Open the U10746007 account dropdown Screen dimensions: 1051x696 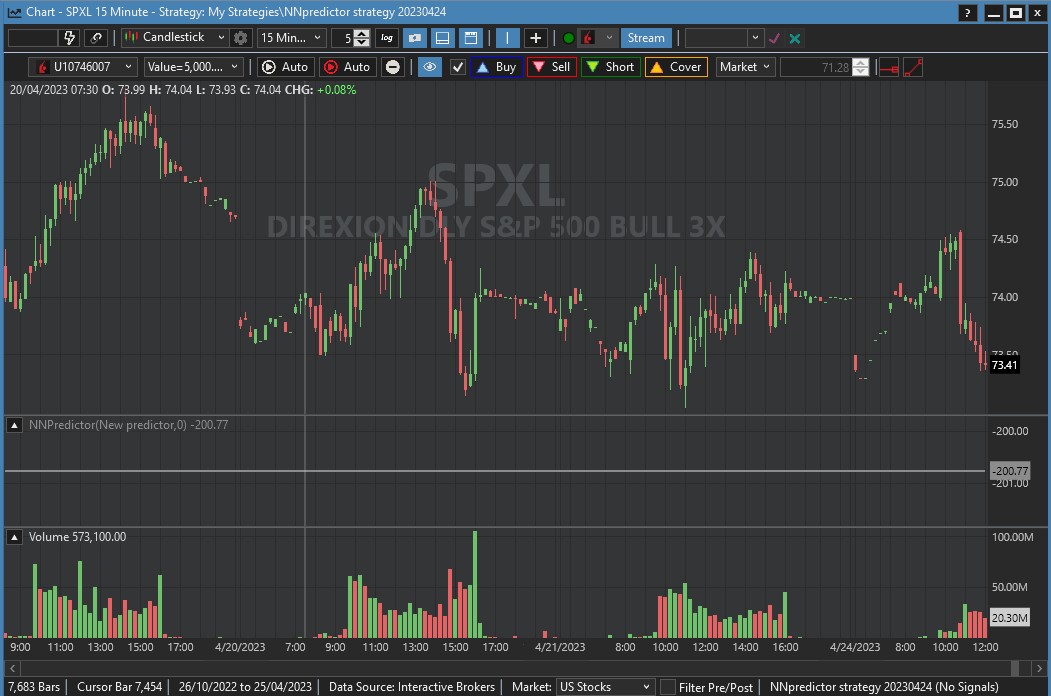pos(83,67)
